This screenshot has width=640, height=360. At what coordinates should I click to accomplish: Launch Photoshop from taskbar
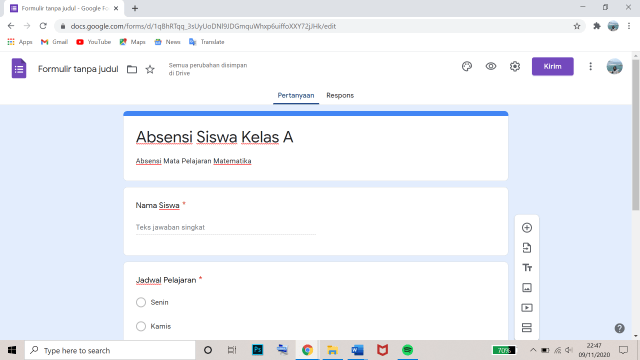pos(258,350)
